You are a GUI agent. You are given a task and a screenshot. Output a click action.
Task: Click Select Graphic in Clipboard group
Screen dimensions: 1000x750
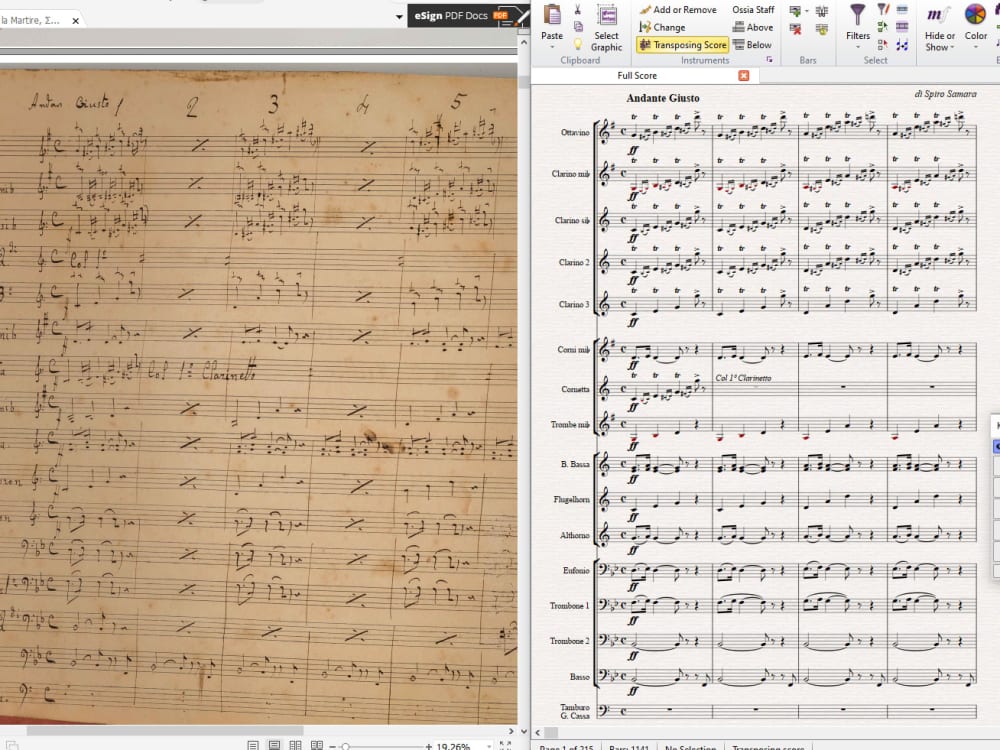(x=606, y=28)
